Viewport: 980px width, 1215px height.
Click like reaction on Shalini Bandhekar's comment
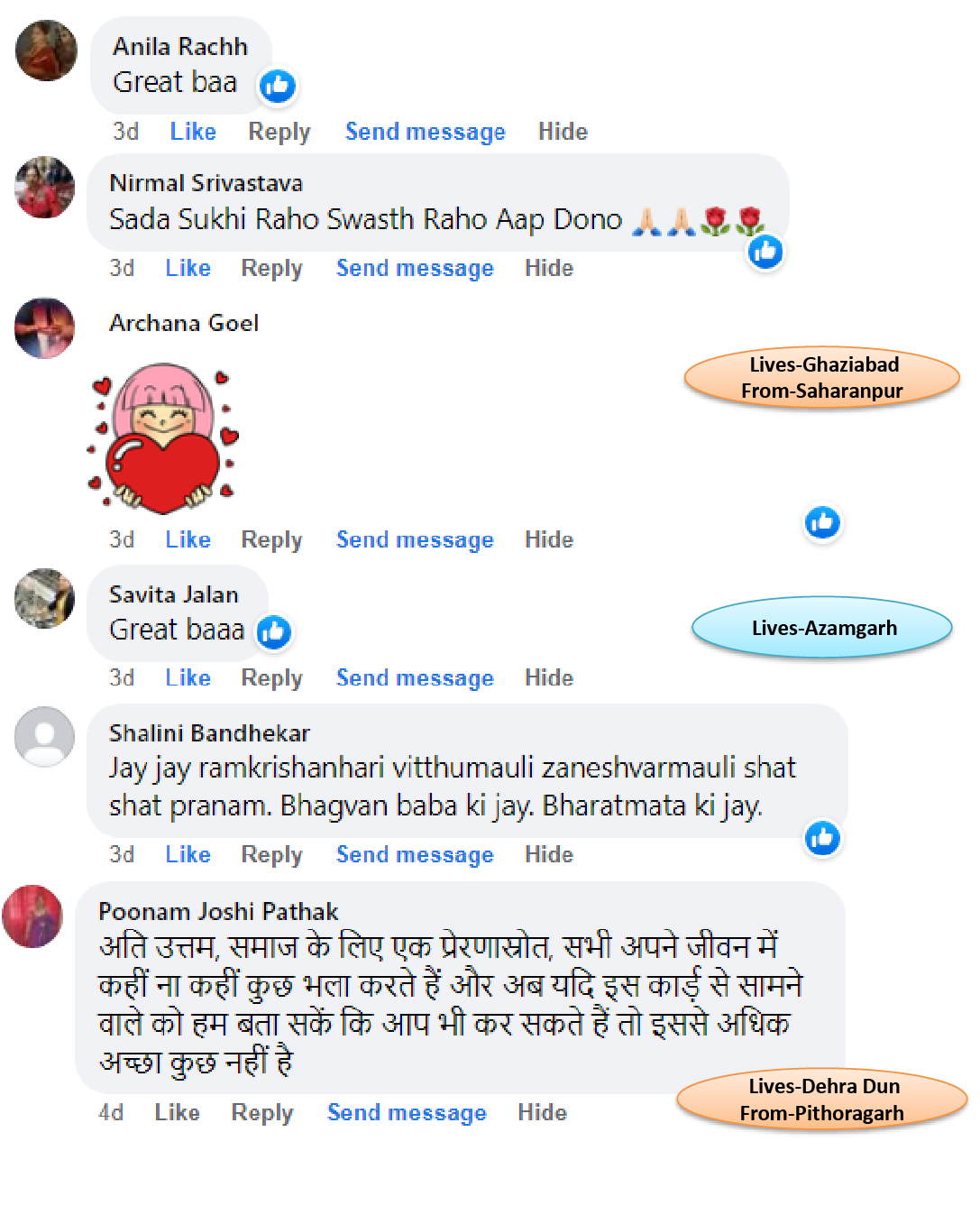822,838
